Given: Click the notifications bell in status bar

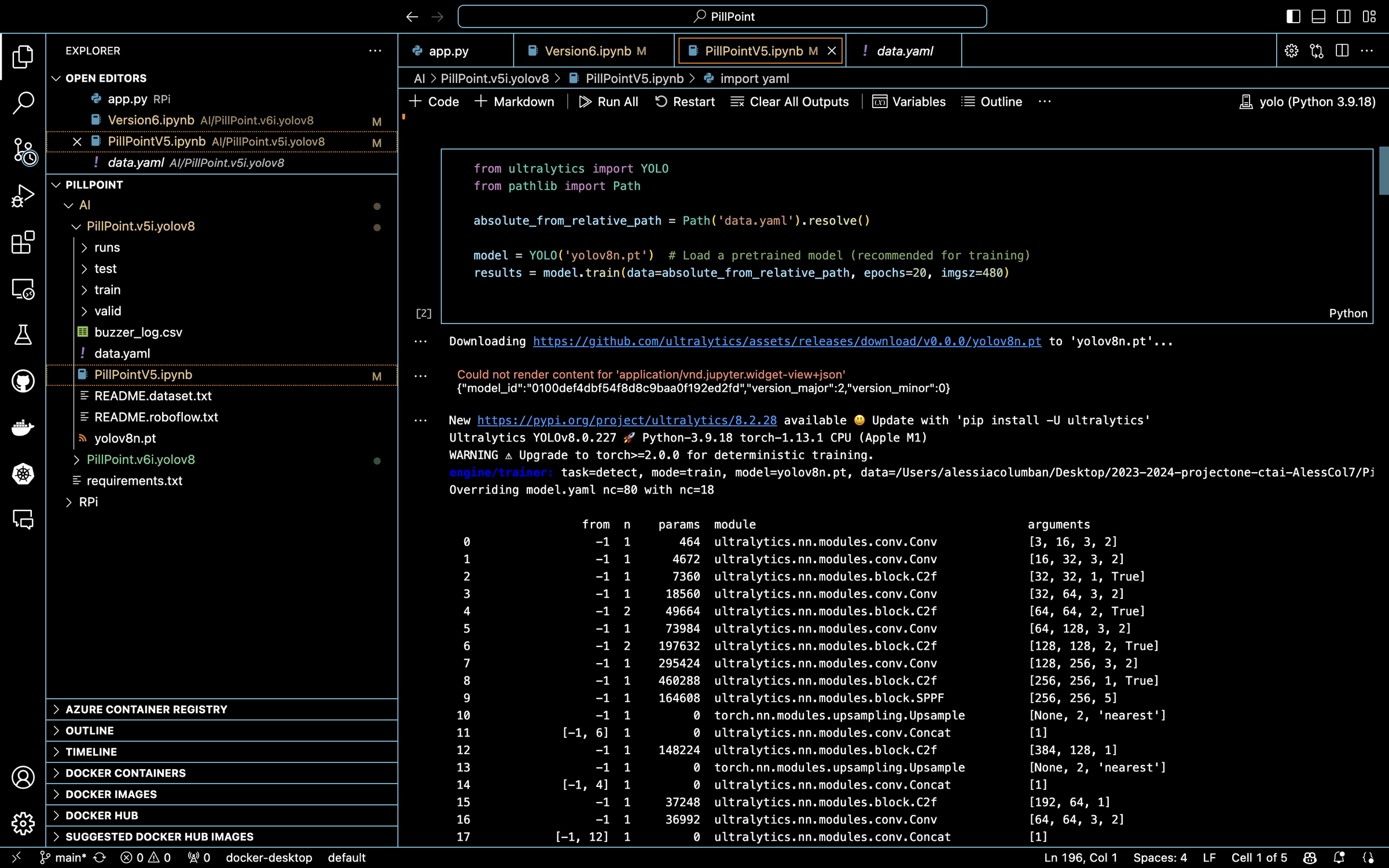Looking at the screenshot, I should pos(1339,858).
